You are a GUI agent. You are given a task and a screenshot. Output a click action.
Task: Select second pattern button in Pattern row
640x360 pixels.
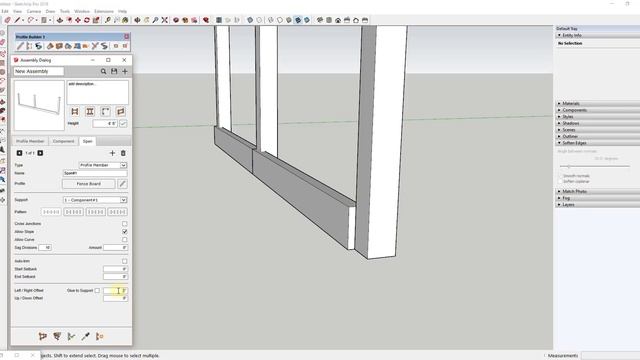[73, 212]
